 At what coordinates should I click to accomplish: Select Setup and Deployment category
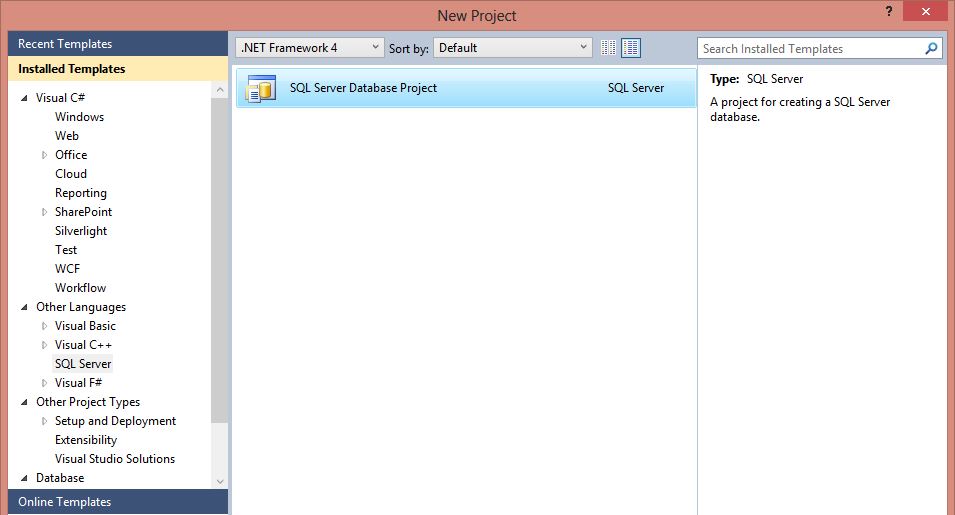[115, 421]
